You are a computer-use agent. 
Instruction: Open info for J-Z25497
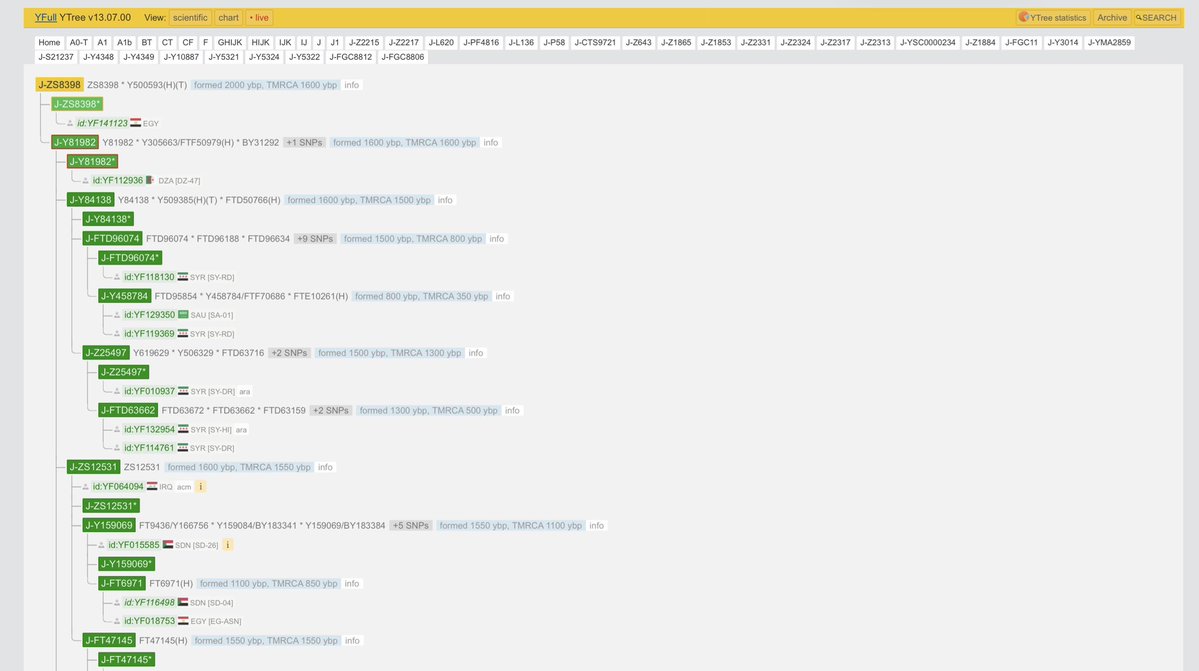tap(476, 353)
